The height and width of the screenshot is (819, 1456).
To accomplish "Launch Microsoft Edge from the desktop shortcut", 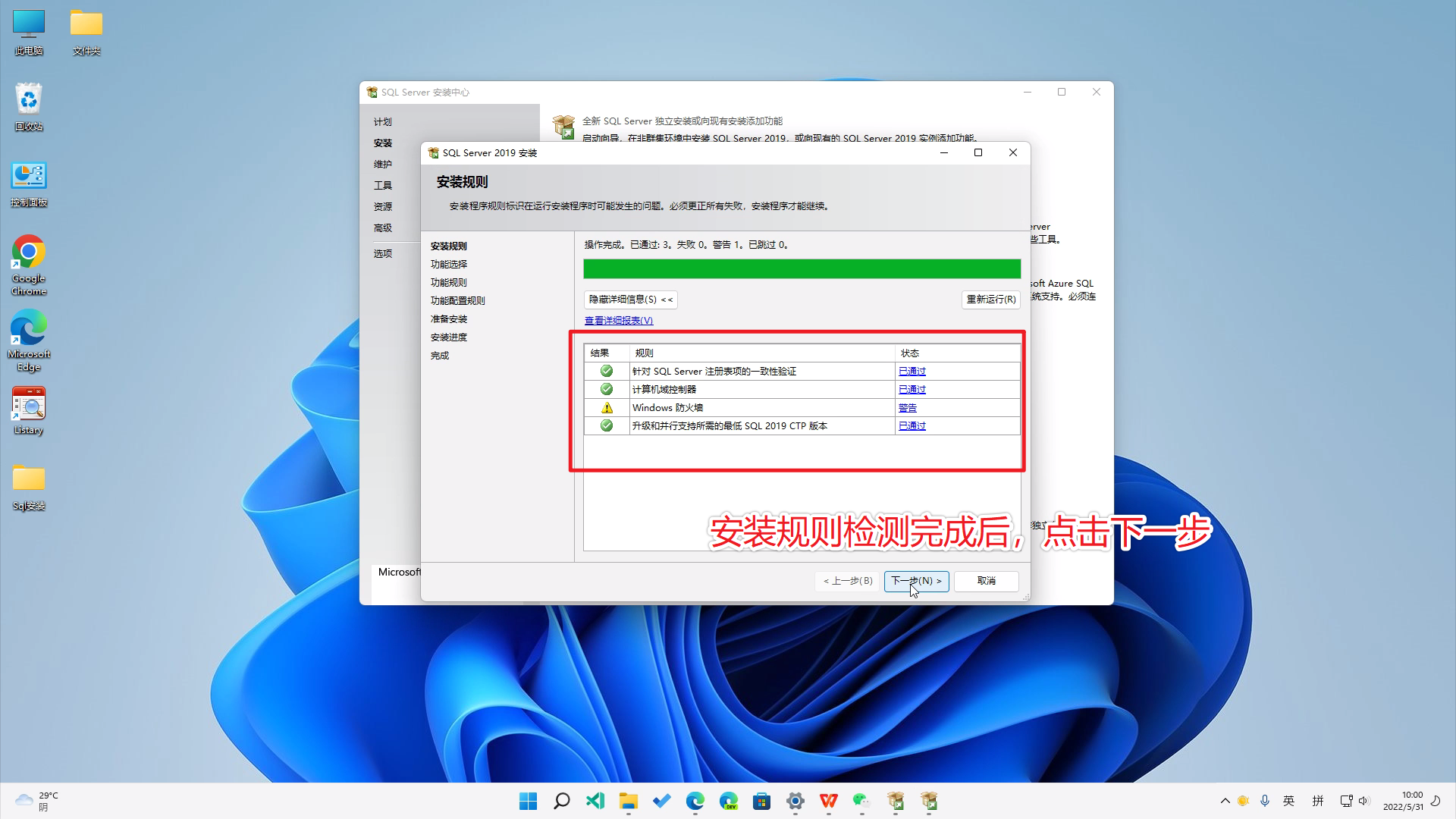I will click(x=29, y=340).
